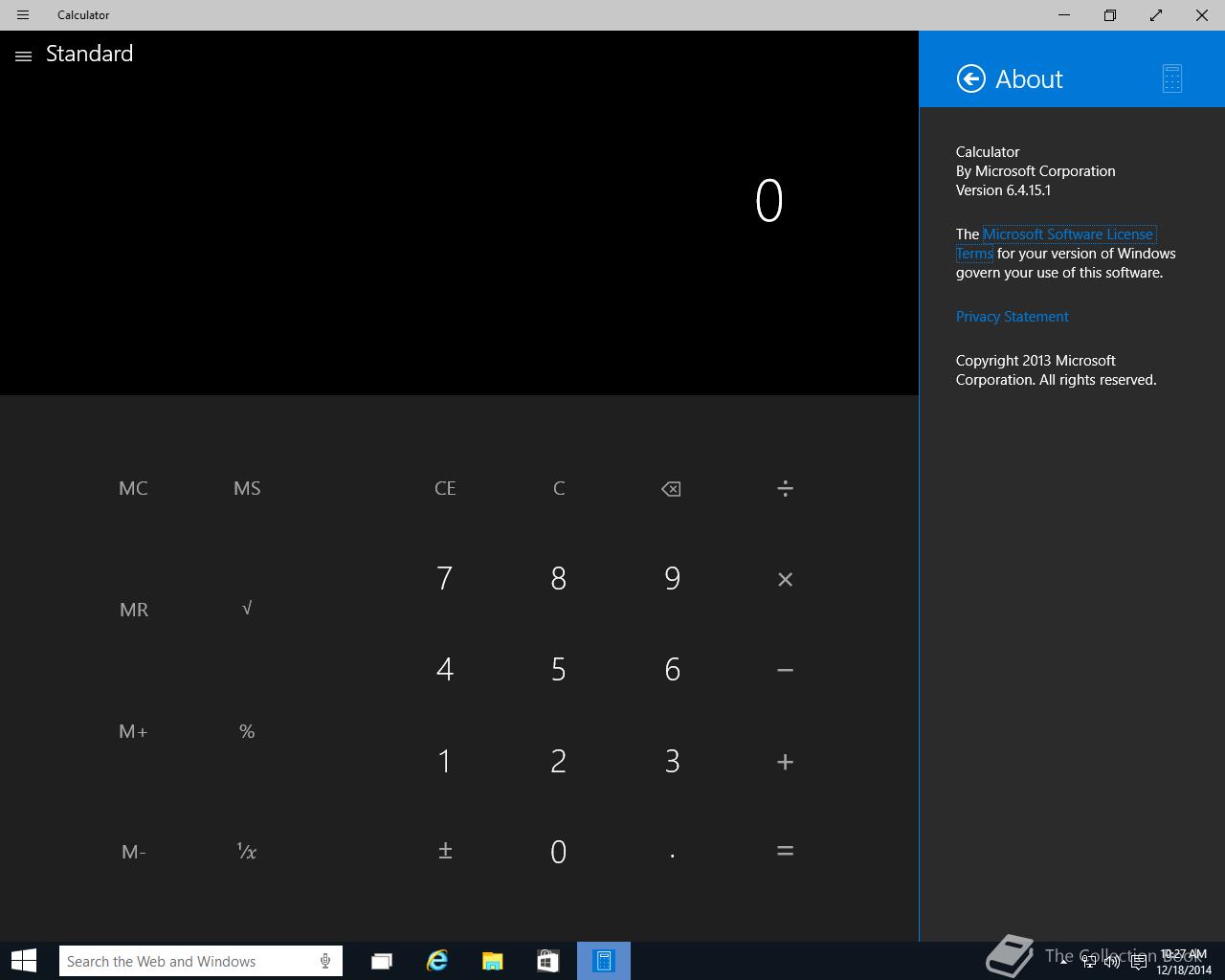Open the Privacy Statement link
This screenshot has height=980, width=1225.
tap(1012, 317)
